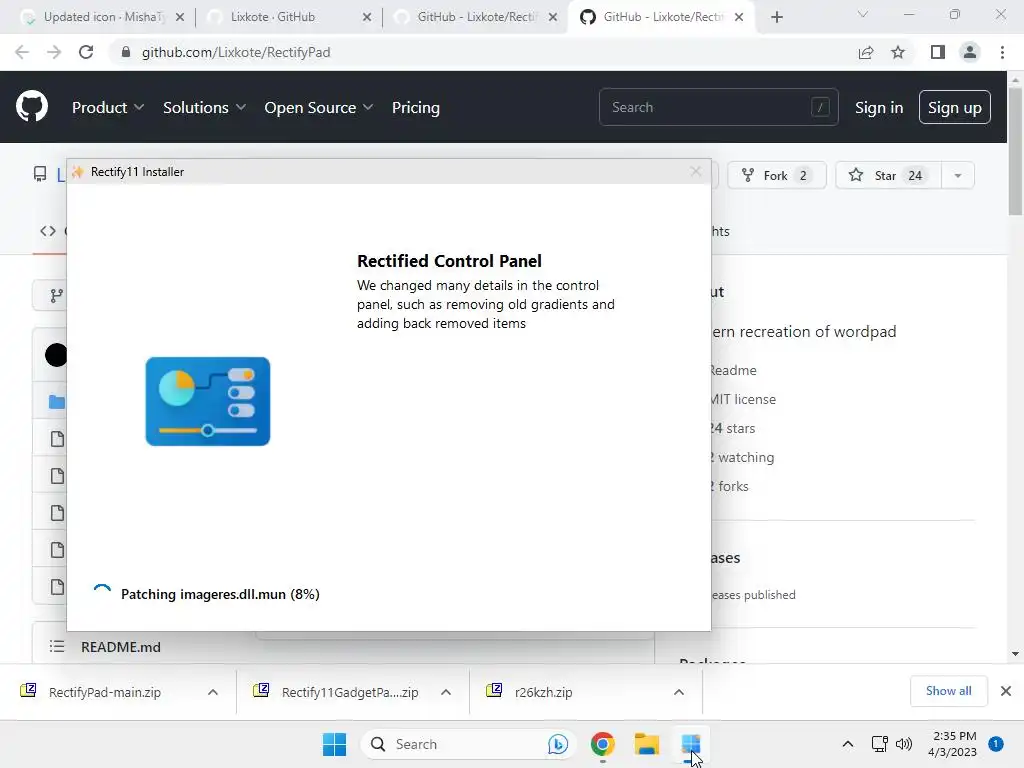Go back with browser back arrow

pos(22,52)
